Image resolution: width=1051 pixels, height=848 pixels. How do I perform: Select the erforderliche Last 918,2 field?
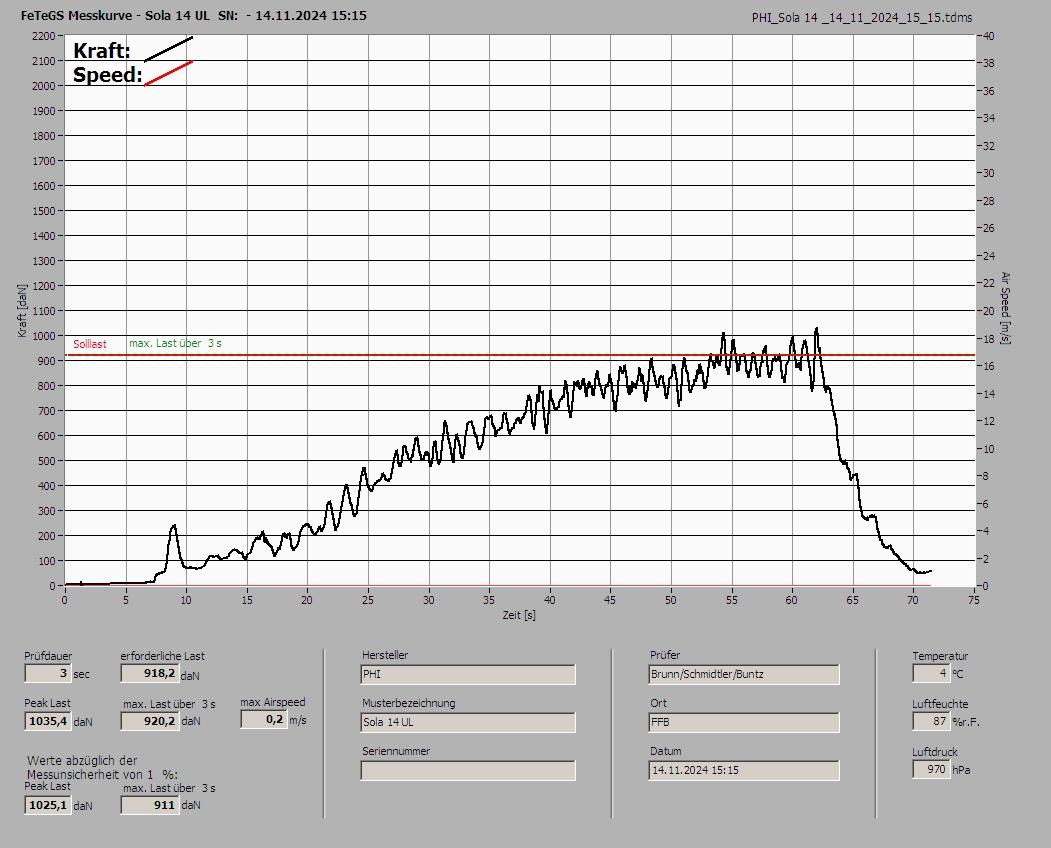(x=149, y=673)
